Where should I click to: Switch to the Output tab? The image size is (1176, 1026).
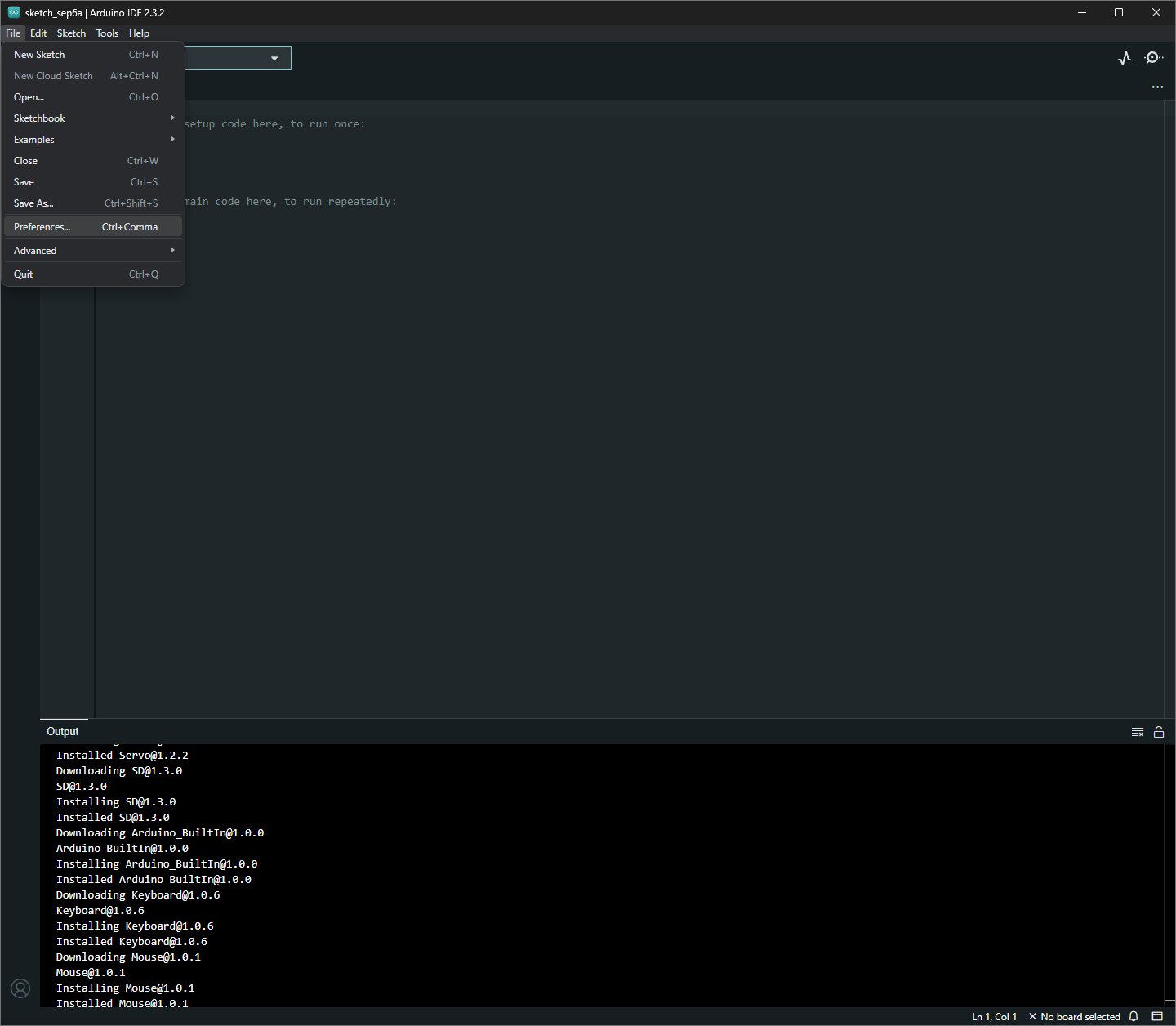click(63, 732)
